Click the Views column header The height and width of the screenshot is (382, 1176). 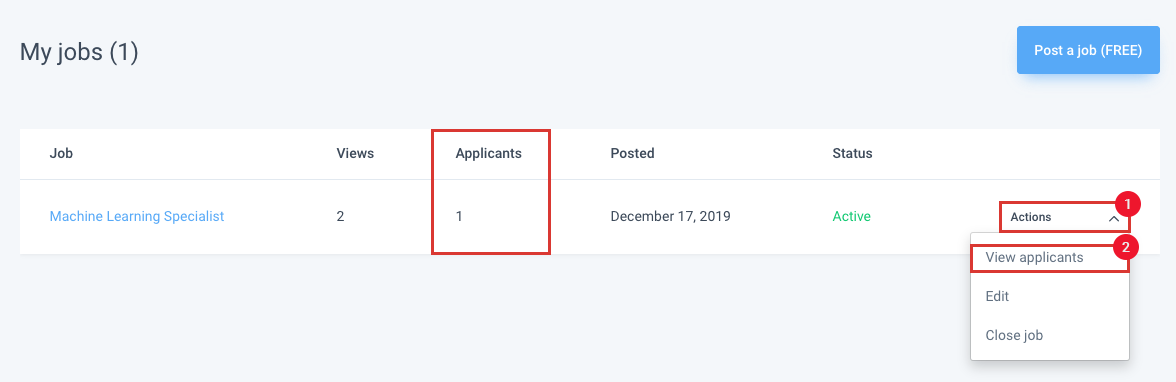point(355,153)
